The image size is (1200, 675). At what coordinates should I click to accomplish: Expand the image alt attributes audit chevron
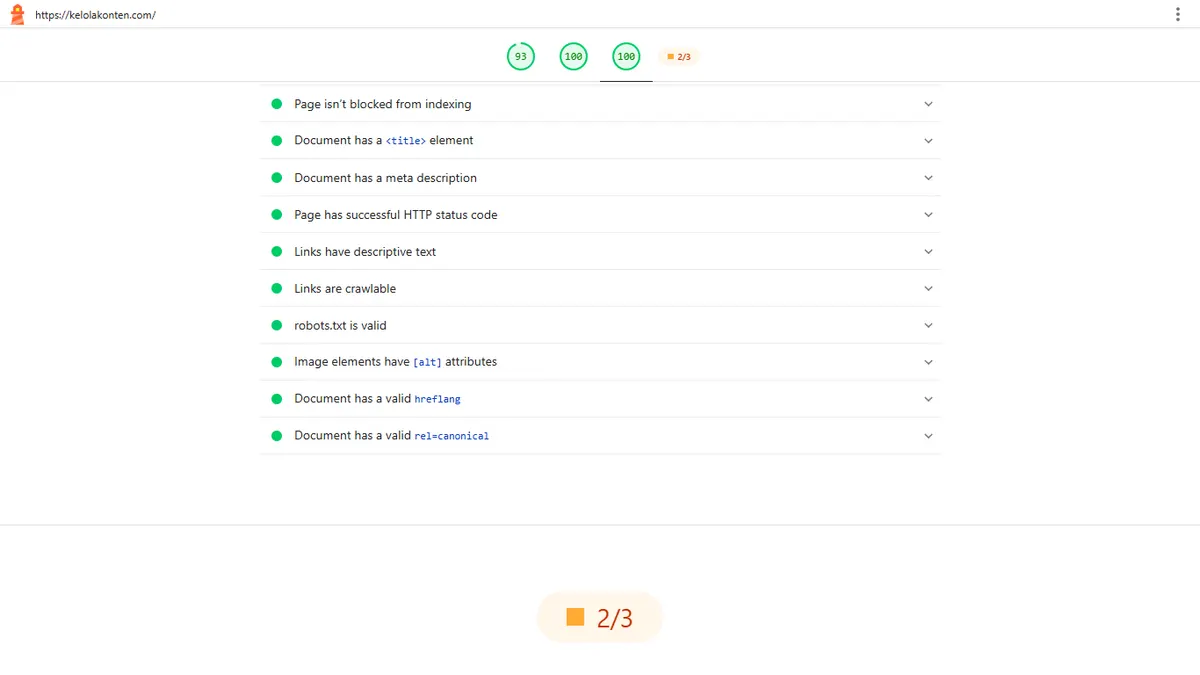coord(928,362)
